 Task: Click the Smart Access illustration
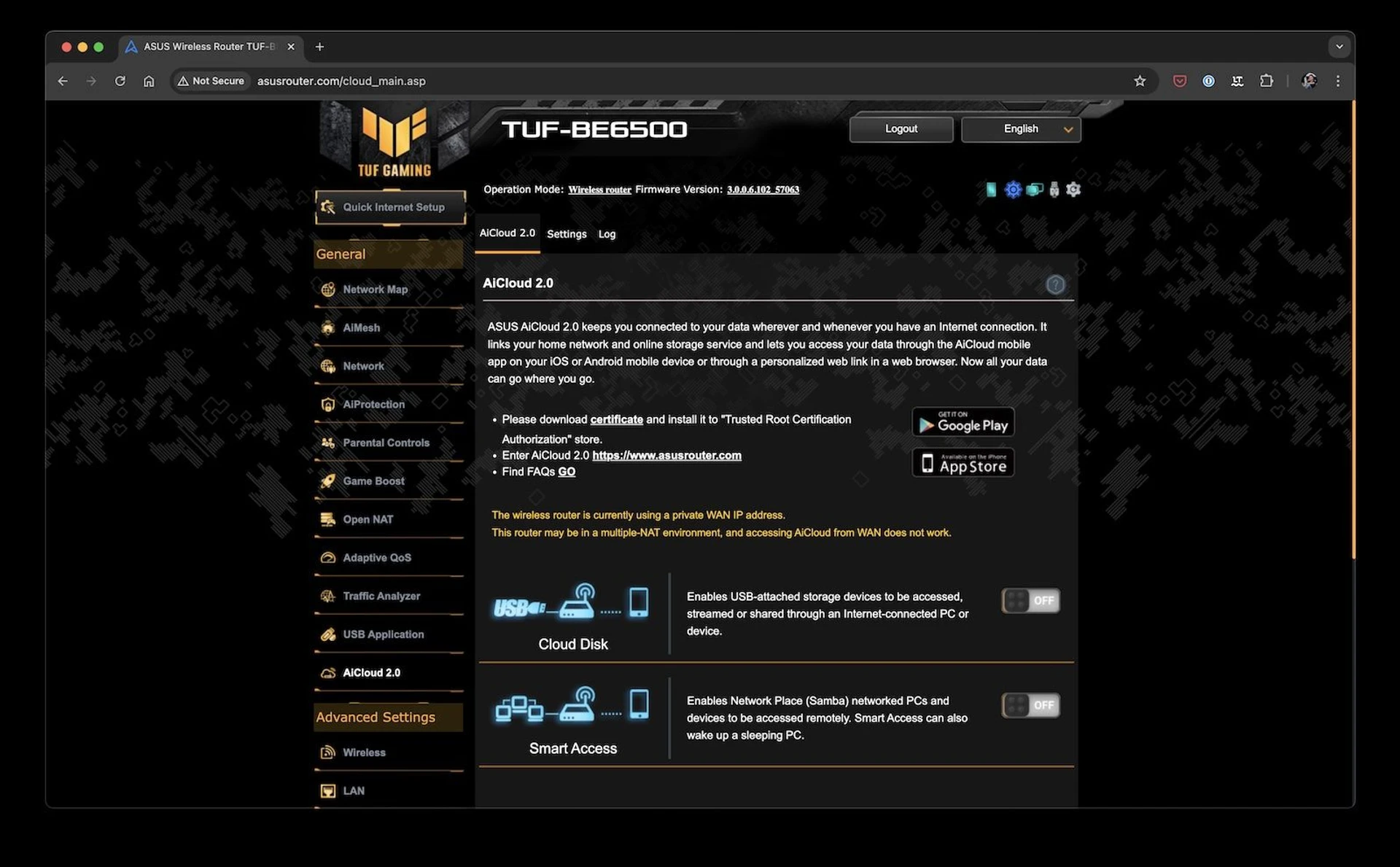pos(572,705)
